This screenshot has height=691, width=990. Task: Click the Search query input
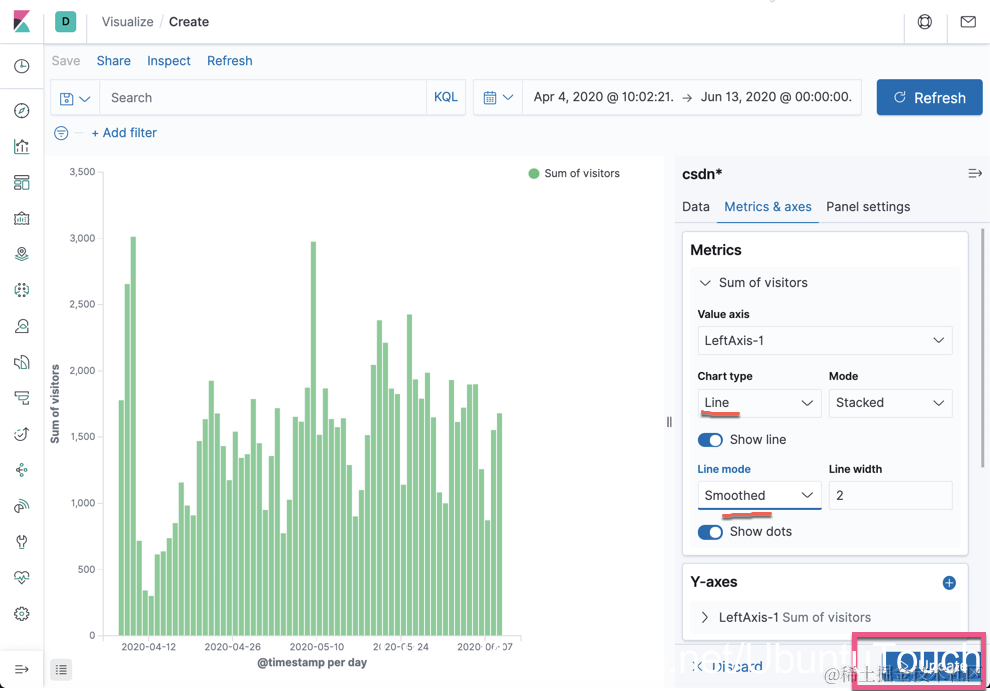[263, 97]
